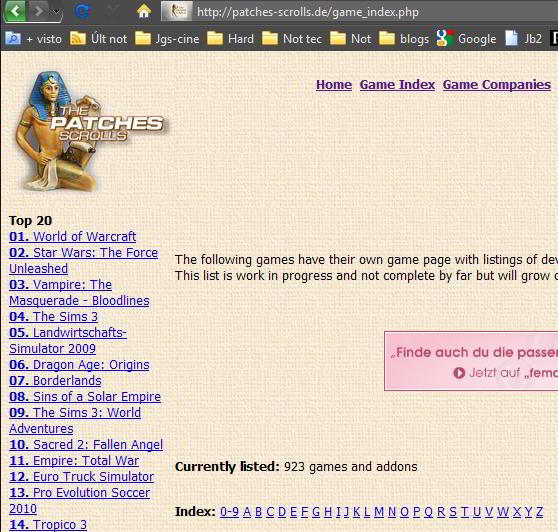
Task: Open the '+ visto' bookmark
Action: coord(34,38)
